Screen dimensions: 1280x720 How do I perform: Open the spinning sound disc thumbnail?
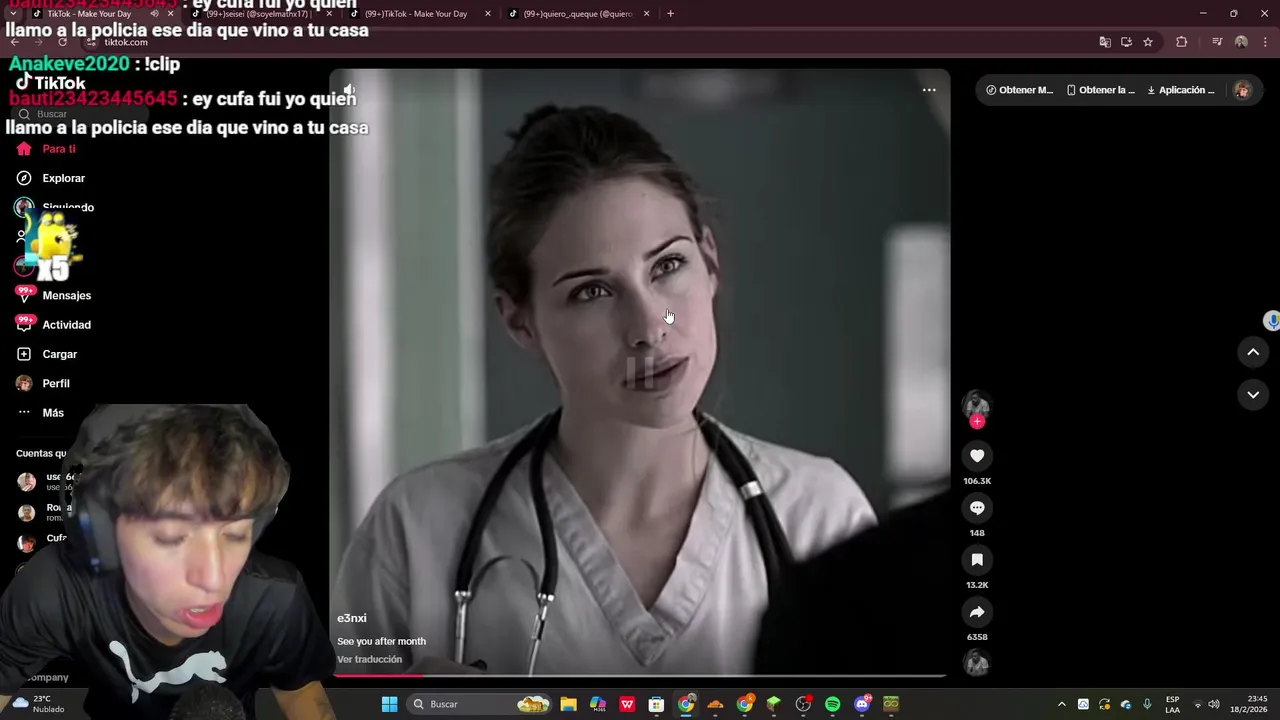pyautogui.click(x=976, y=663)
